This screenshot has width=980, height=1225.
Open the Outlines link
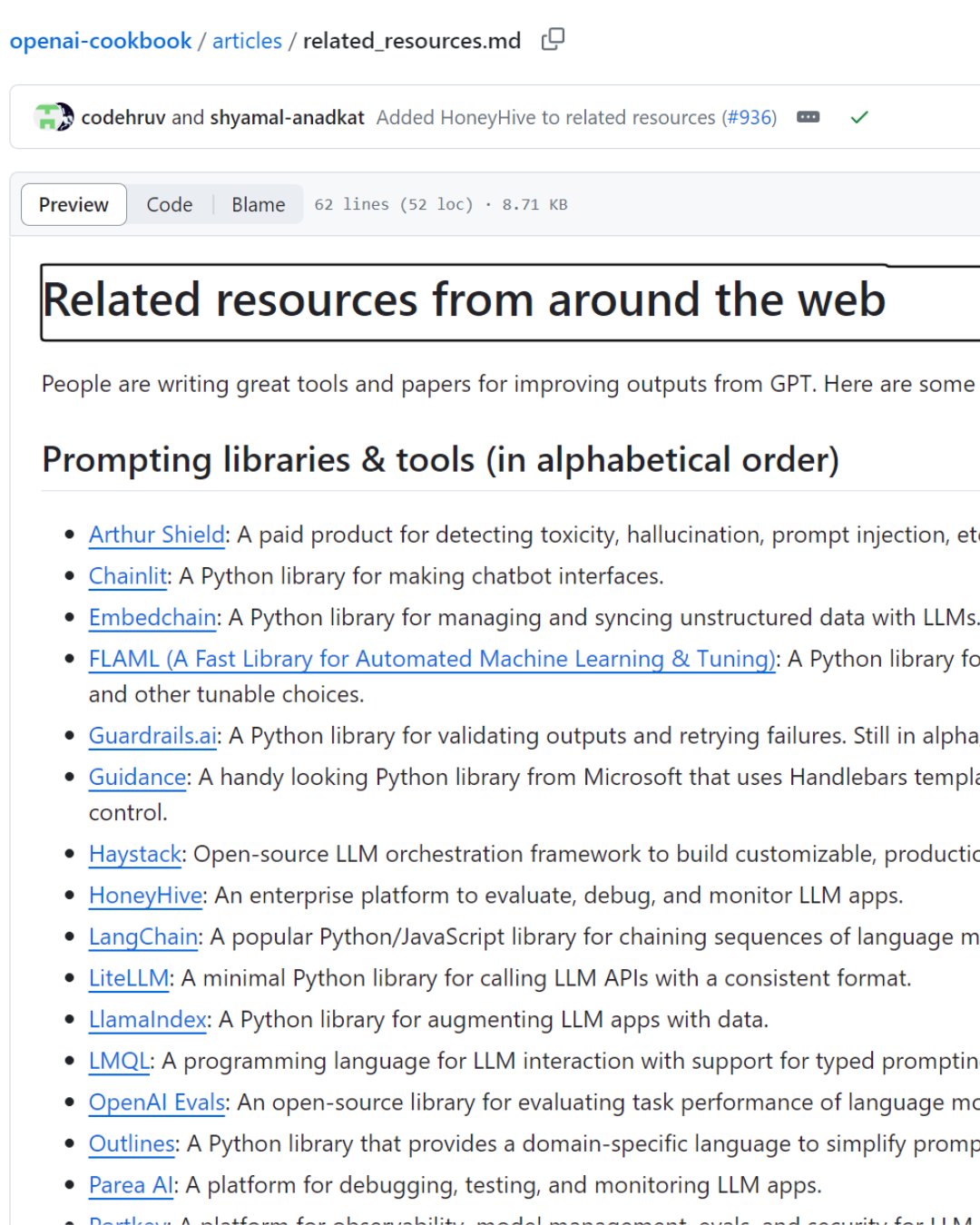pos(132,1144)
